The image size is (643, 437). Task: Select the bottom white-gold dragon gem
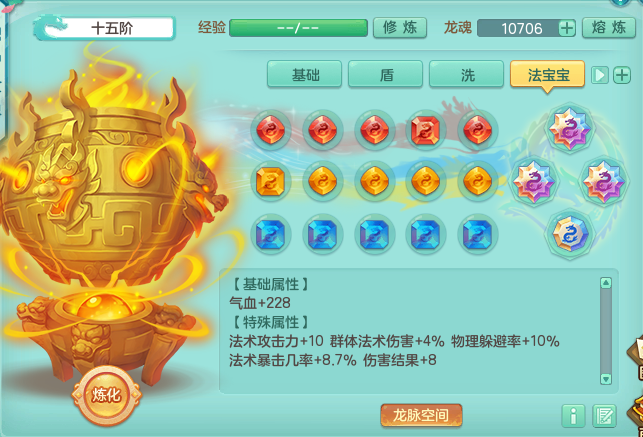coord(570,234)
